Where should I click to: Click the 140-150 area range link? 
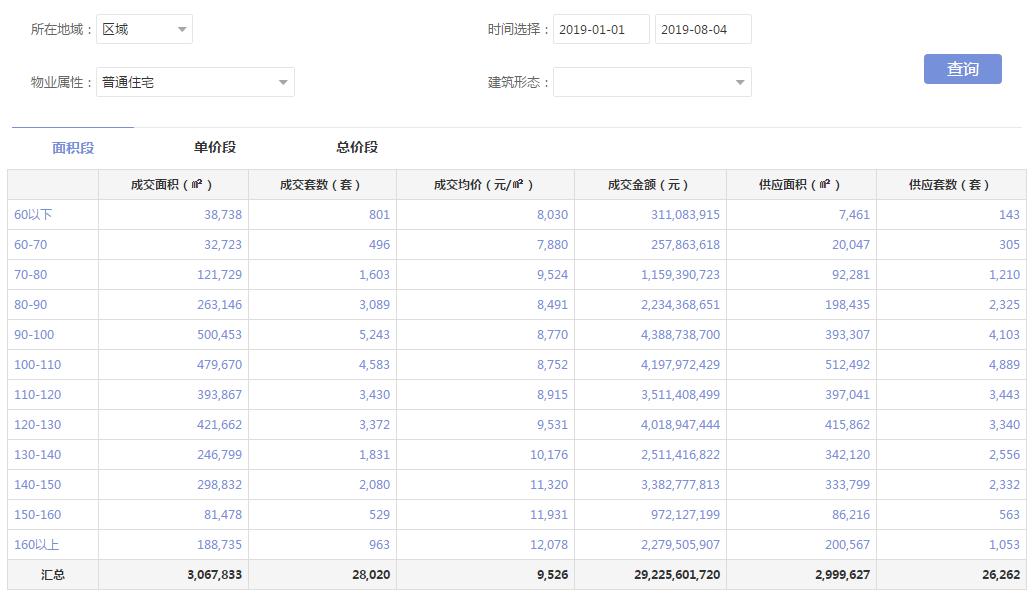pyautogui.click(x=37, y=484)
